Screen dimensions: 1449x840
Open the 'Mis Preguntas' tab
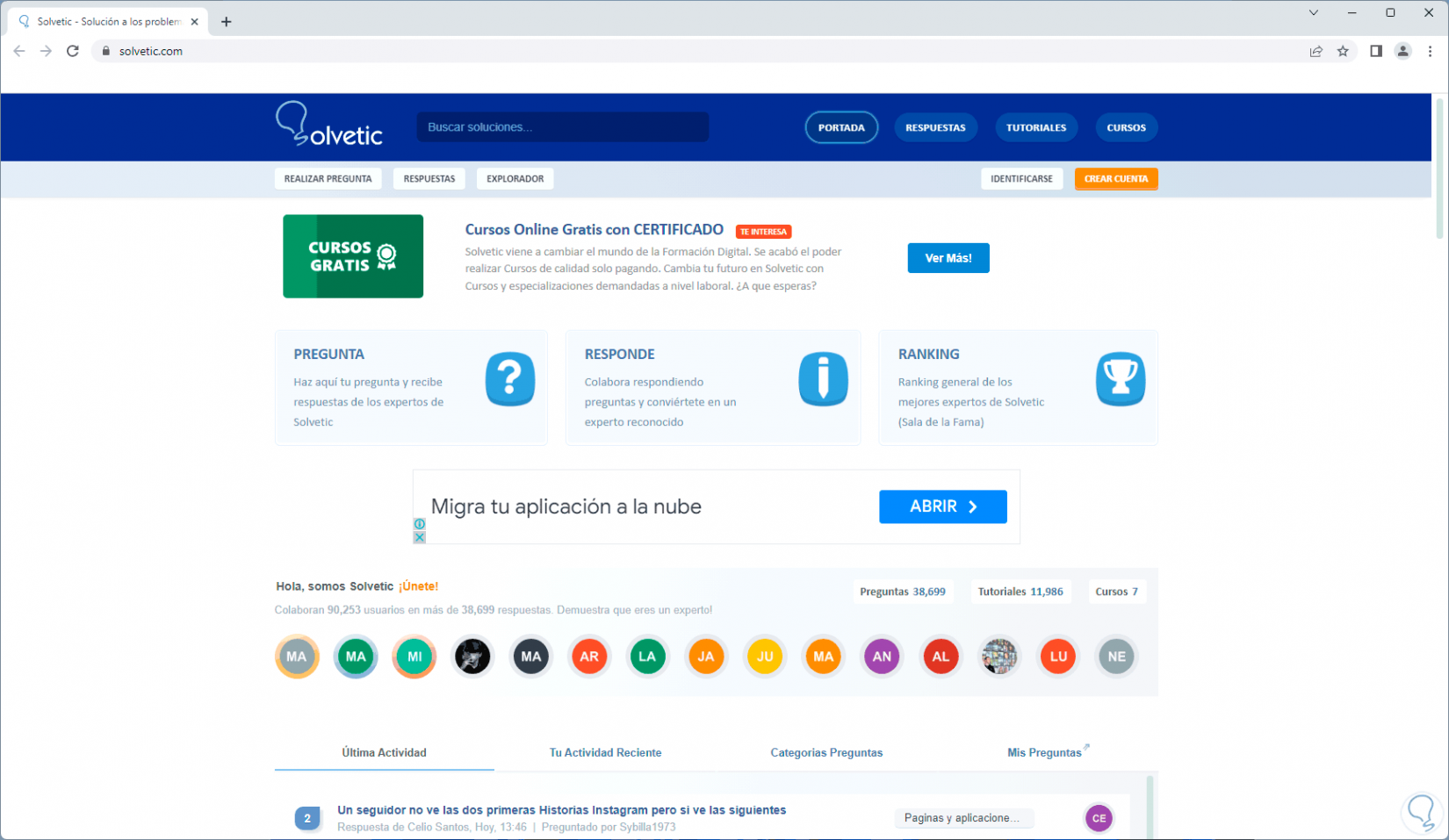(1047, 752)
